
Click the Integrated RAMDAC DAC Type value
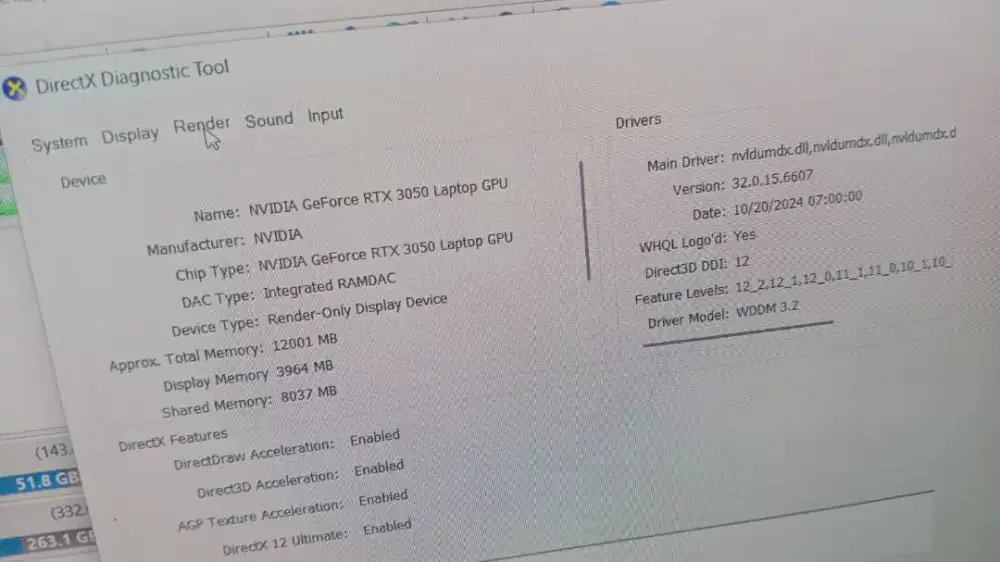(x=329, y=287)
